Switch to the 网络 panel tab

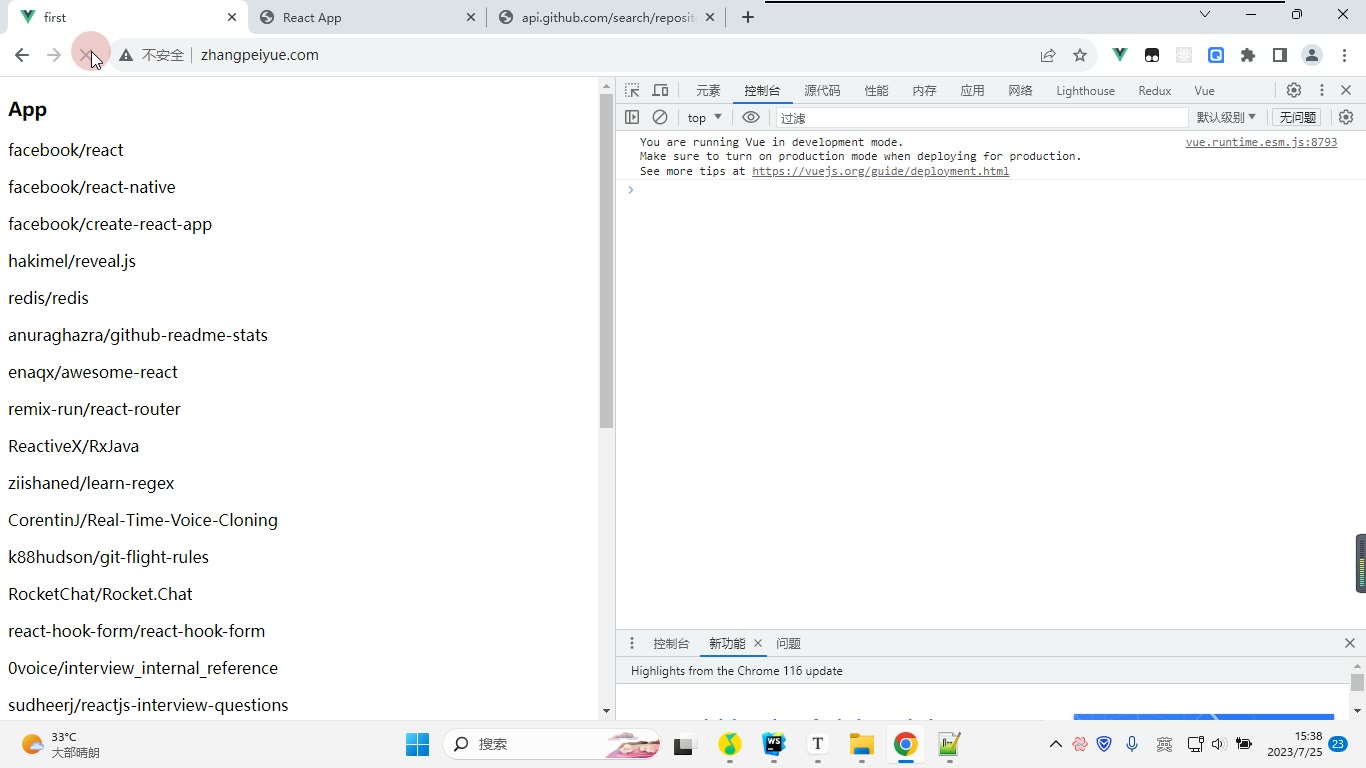1020,90
